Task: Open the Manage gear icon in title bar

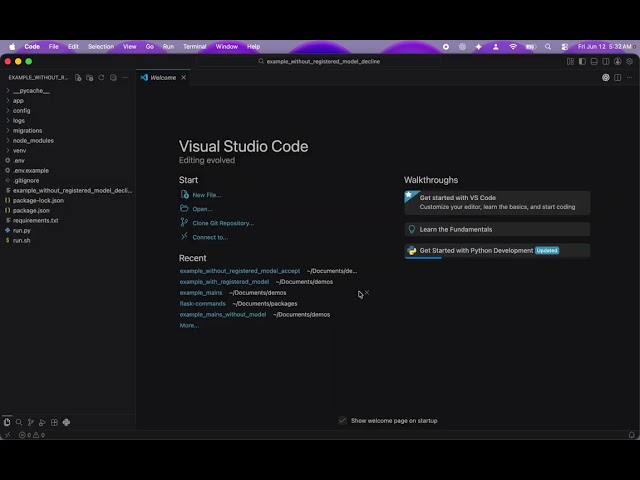Action: 629,61
